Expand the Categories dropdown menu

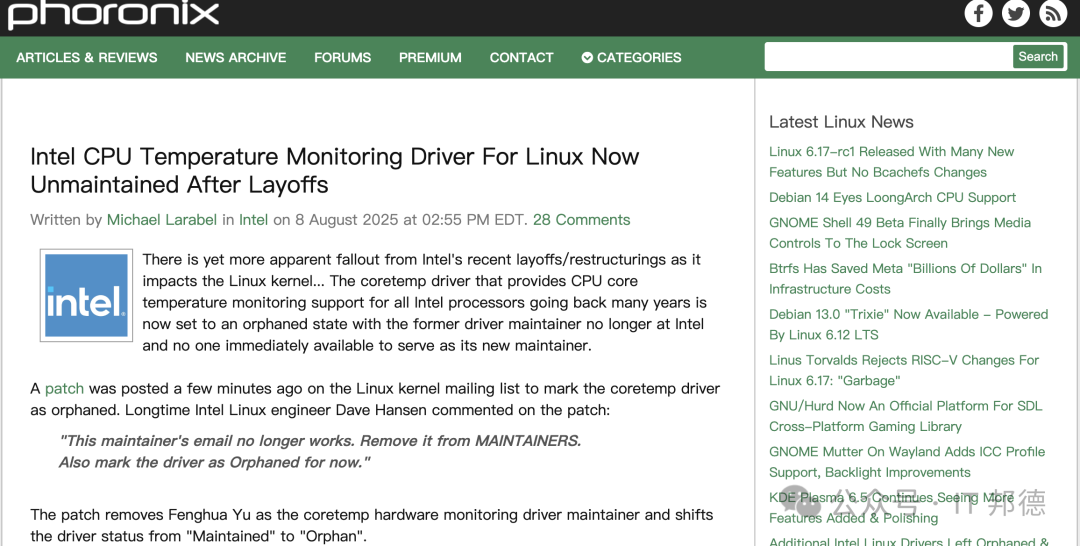632,58
